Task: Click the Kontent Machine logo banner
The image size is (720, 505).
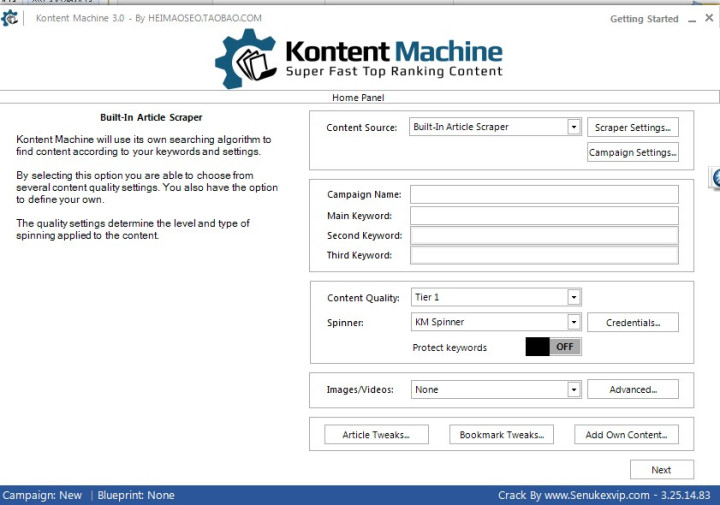Action: pyautogui.click(x=359, y=58)
